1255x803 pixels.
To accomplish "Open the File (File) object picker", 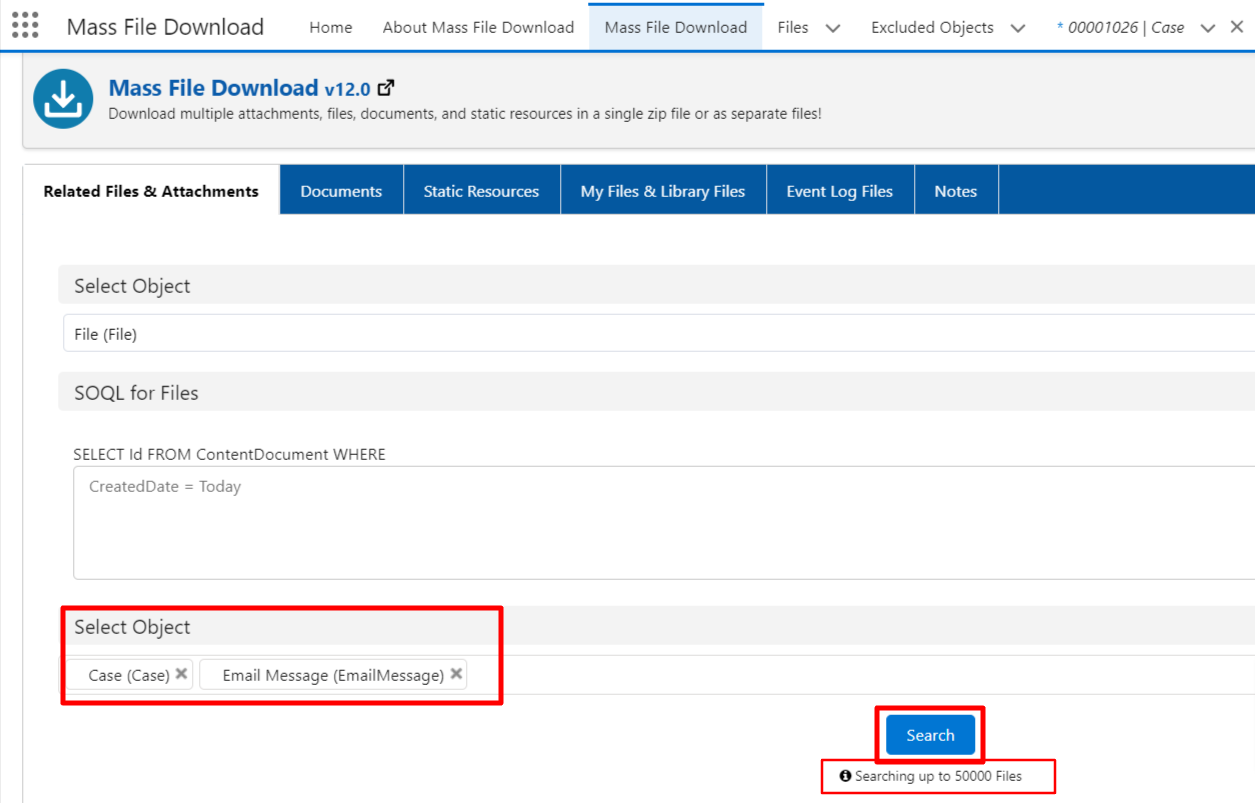I will point(658,334).
